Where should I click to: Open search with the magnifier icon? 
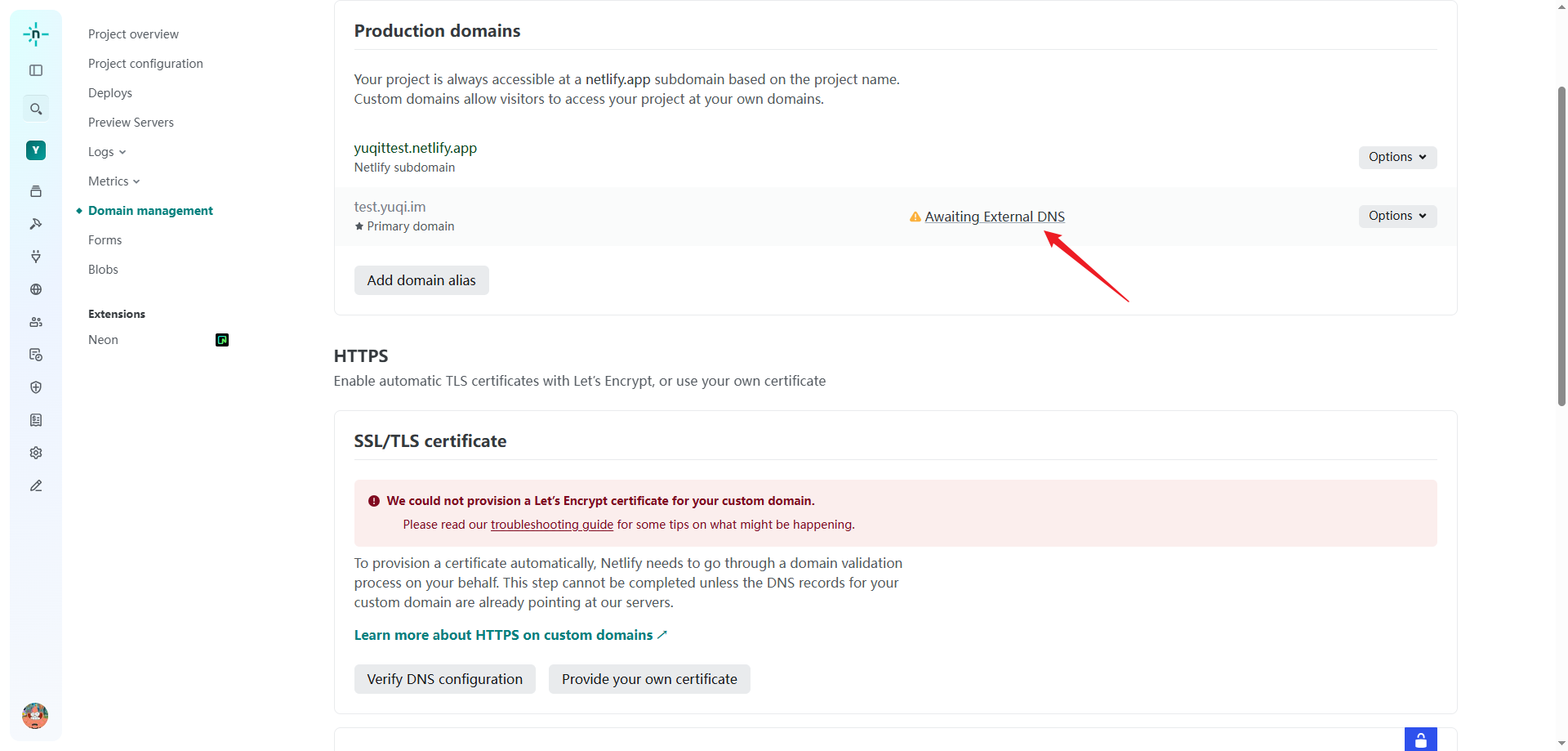[x=36, y=109]
